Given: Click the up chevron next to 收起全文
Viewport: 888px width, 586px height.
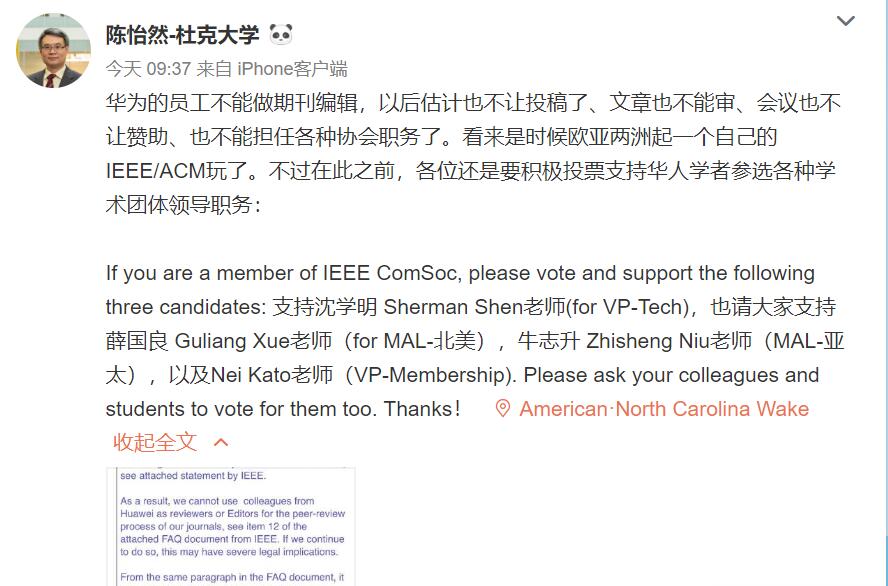Looking at the screenshot, I should coord(221,443).
